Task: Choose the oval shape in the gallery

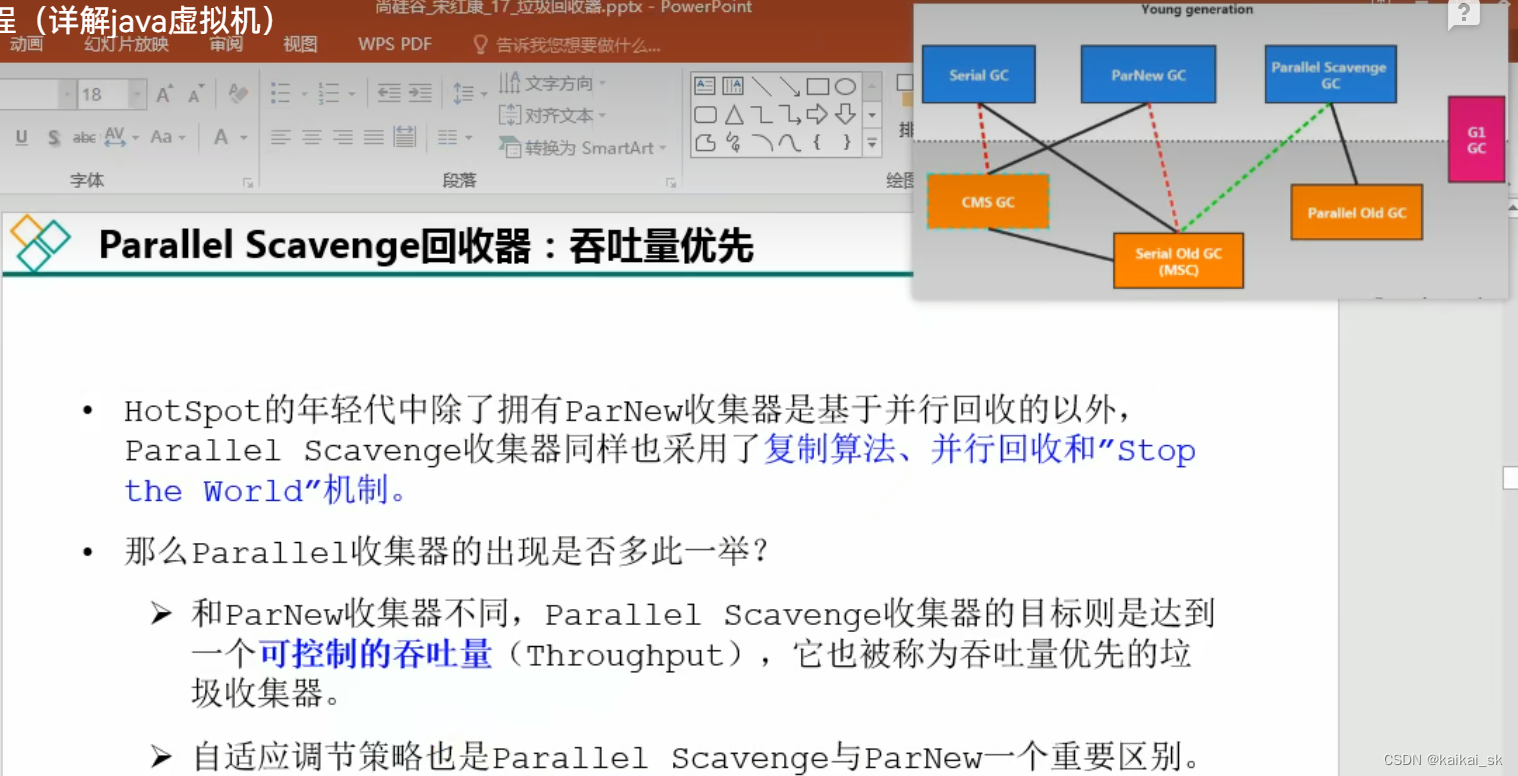Action: 845,87
